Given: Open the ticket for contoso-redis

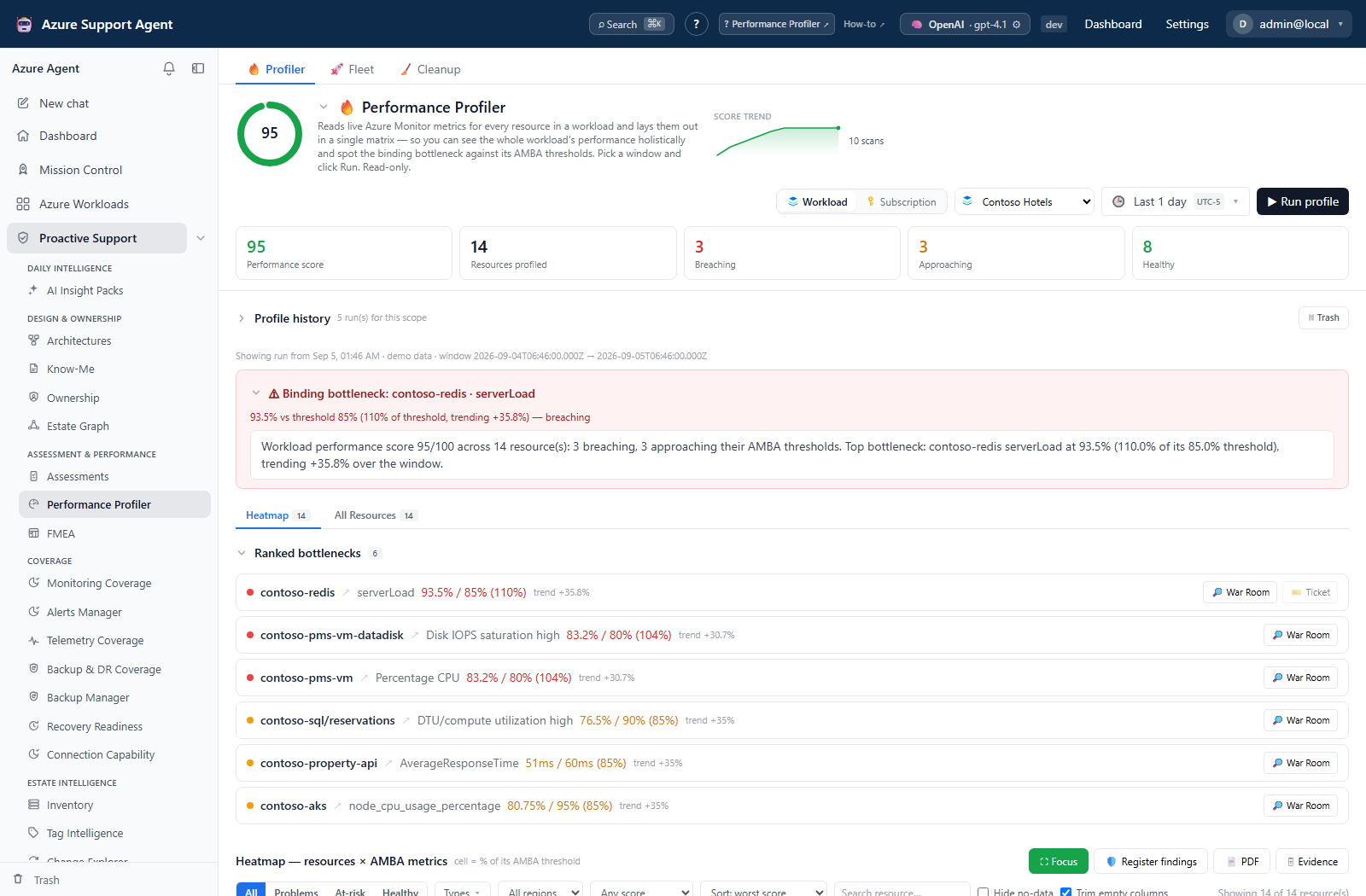Looking at the screenshot, I should [x=1311, y=592].
